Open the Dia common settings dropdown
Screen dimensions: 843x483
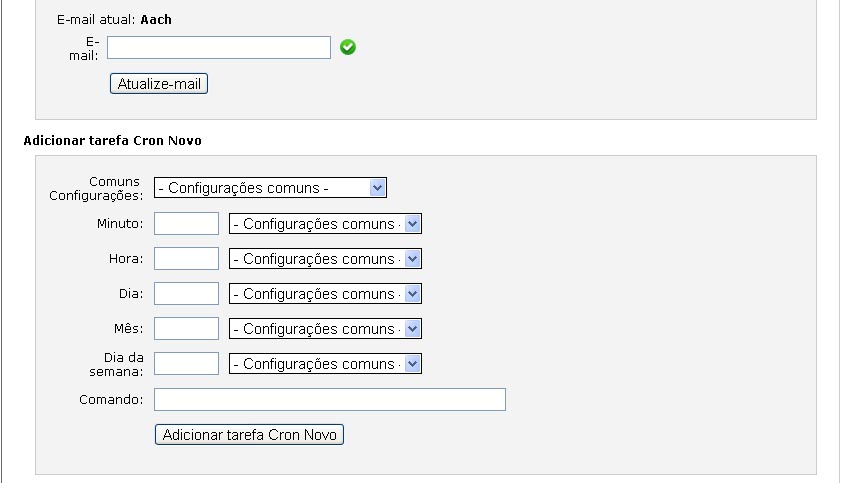325,294
